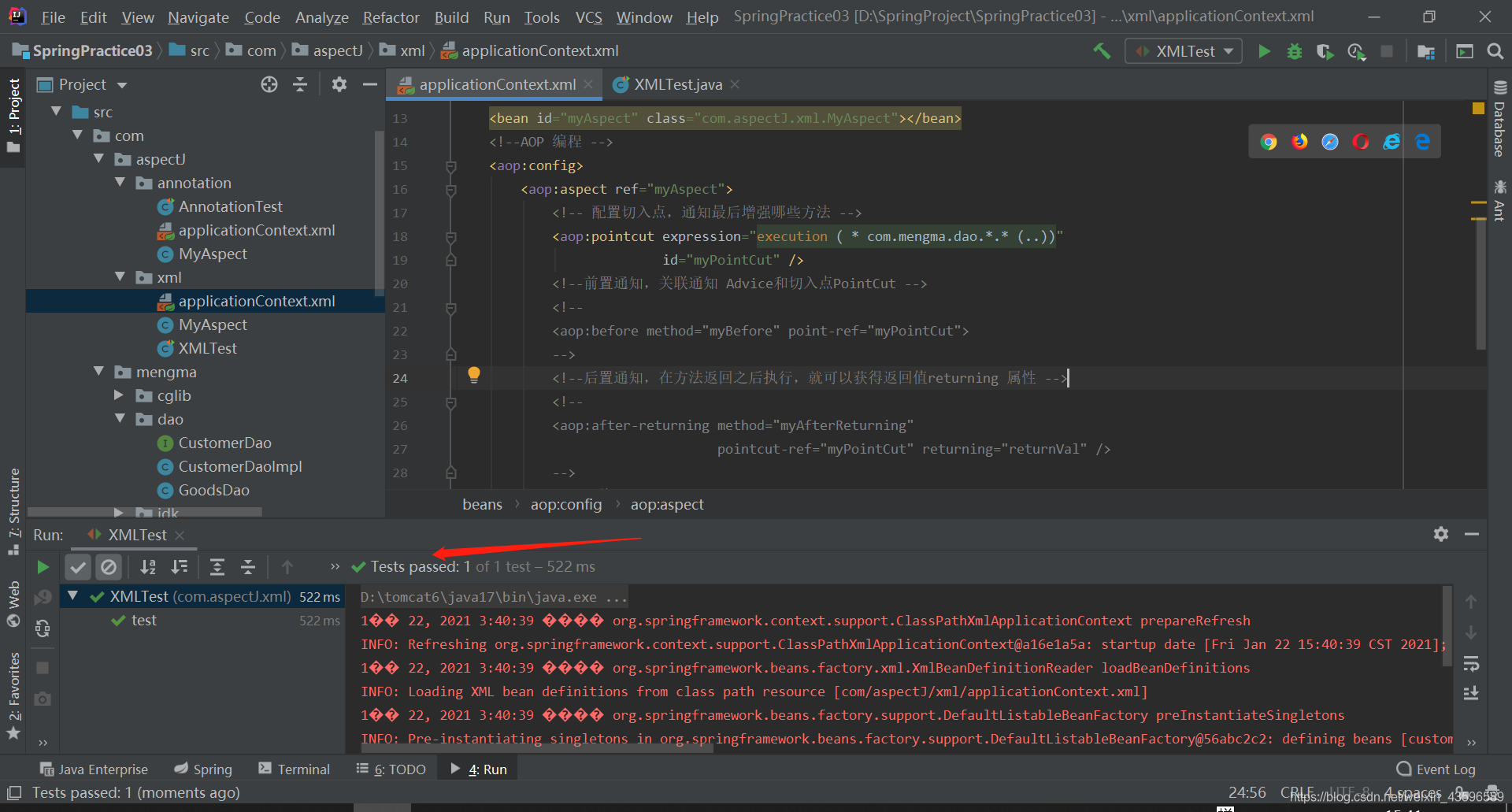The image size is (1512, 812).
Task: Click the Build project hammer icon
Action: tap(1102, 51)
